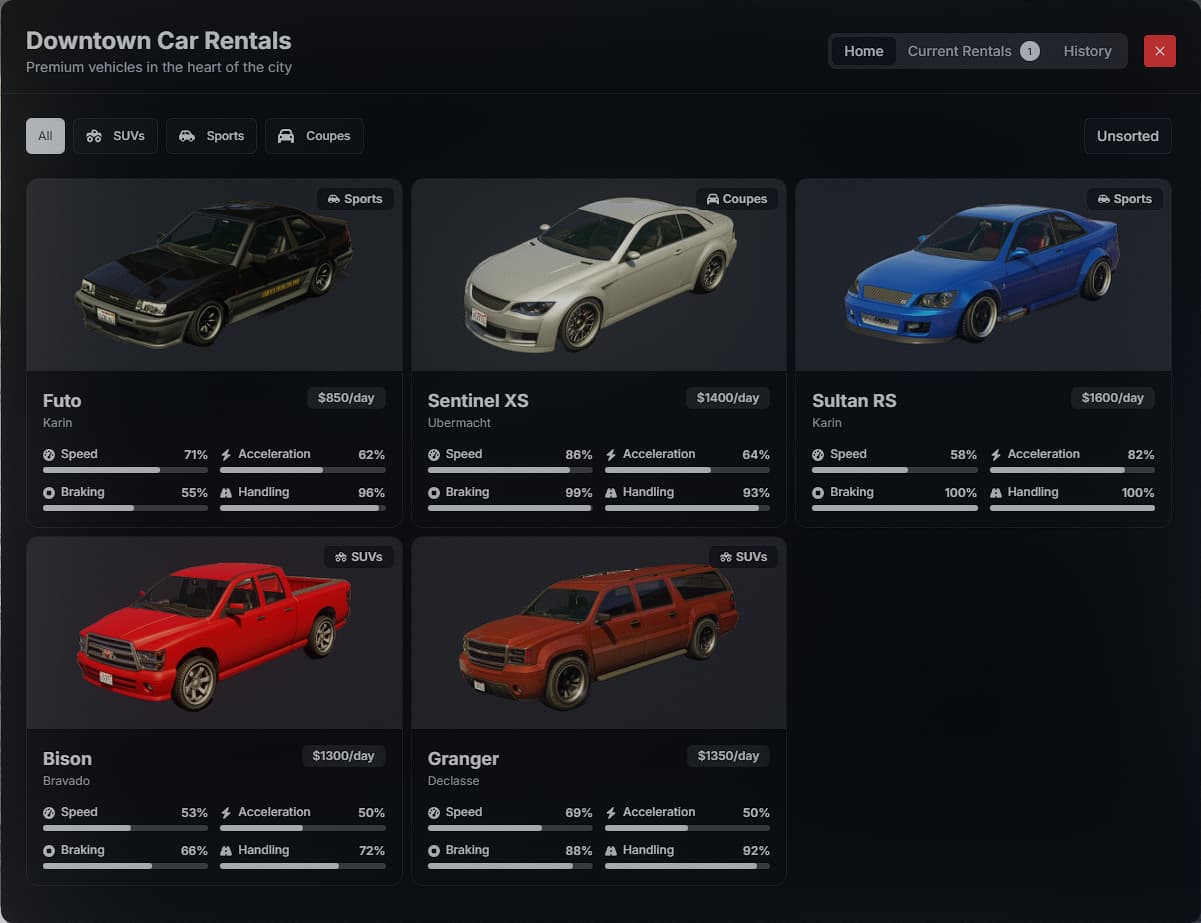This screenshot has width=1201, height=923.
Task: Click the Ubermacht manufacturer label
Action: 459,423
